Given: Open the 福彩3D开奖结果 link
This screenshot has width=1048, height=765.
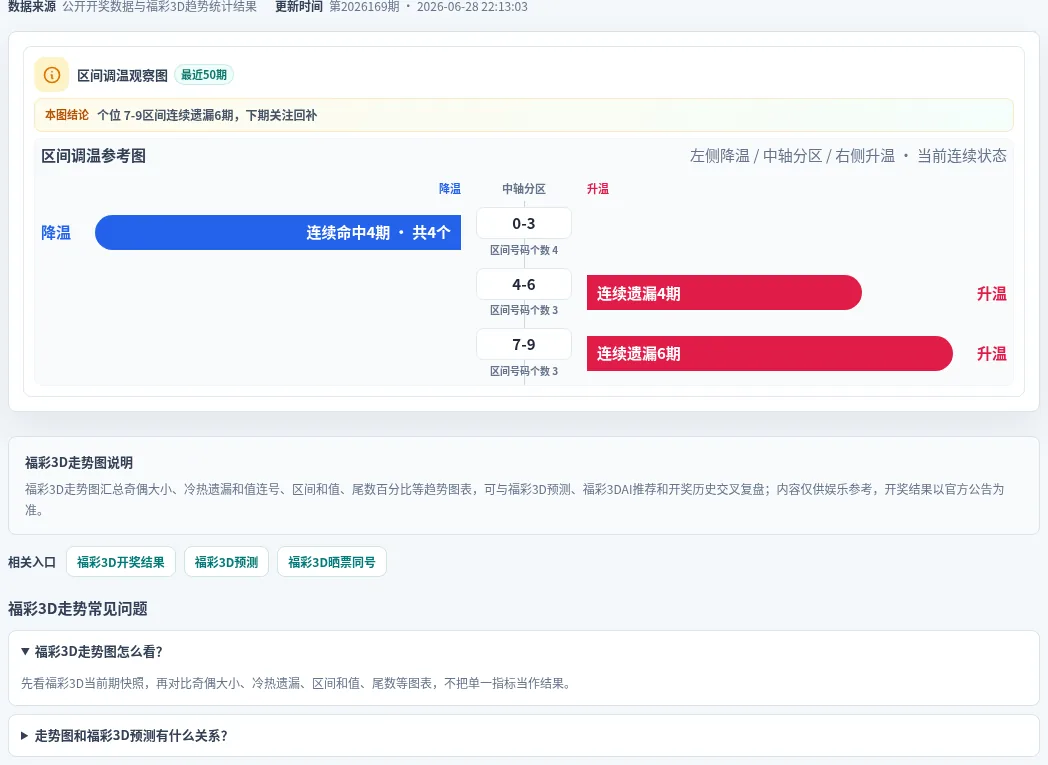Looking at the screenshot, I should click(121, 562).
